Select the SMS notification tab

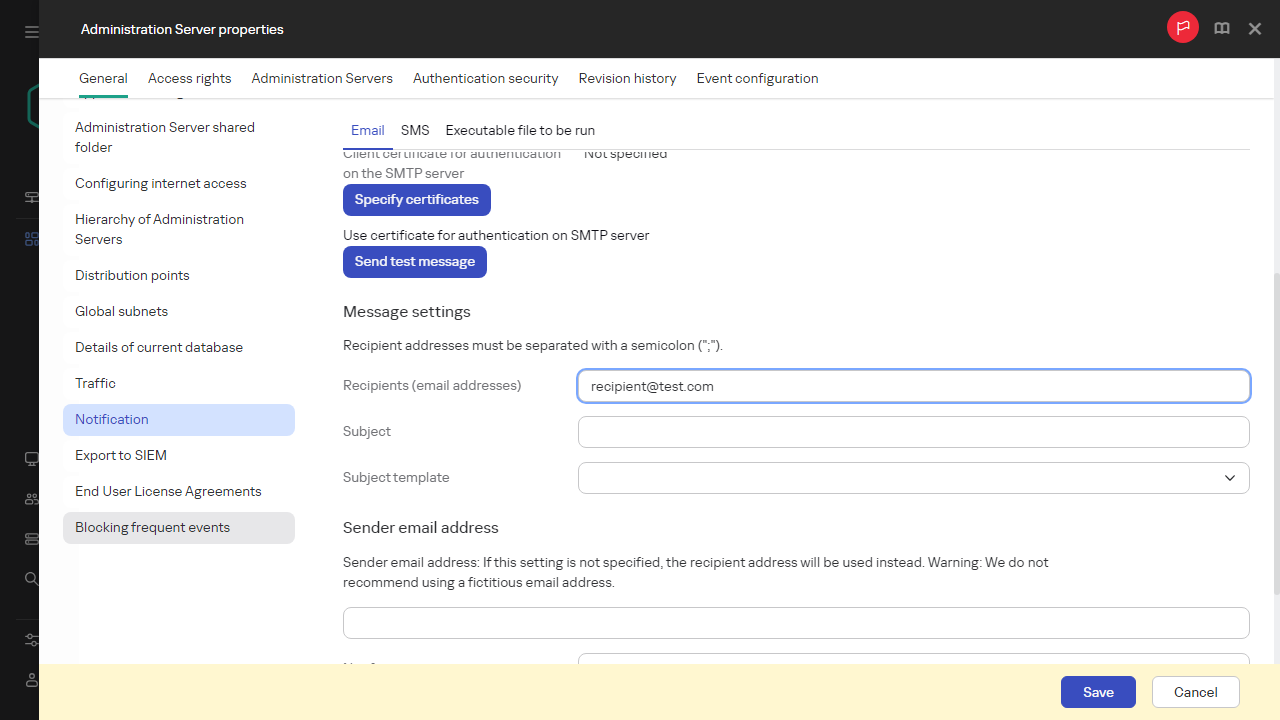click(x=415, y=130)
